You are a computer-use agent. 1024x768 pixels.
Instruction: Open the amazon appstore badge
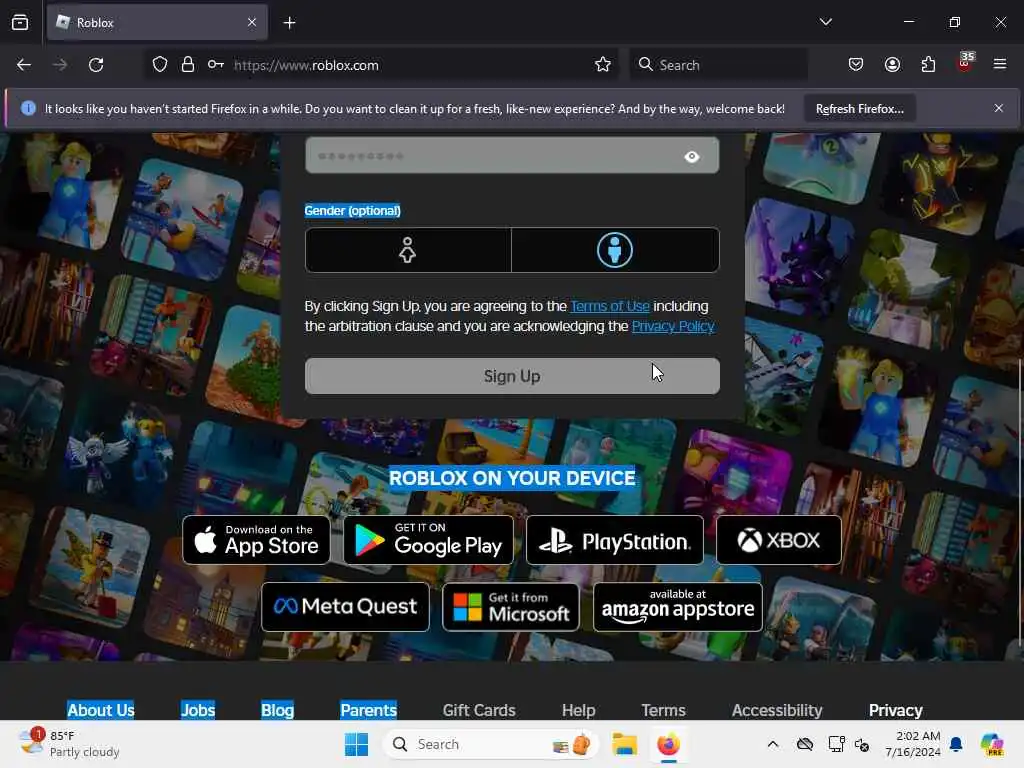tap(678, 607)
